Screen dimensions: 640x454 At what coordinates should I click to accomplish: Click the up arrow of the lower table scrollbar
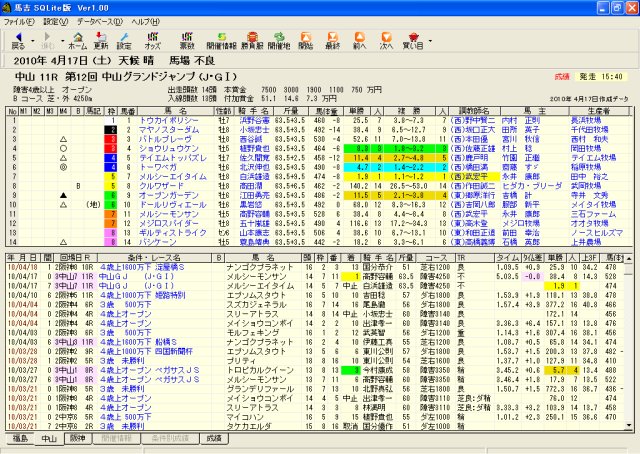point(629,258)
